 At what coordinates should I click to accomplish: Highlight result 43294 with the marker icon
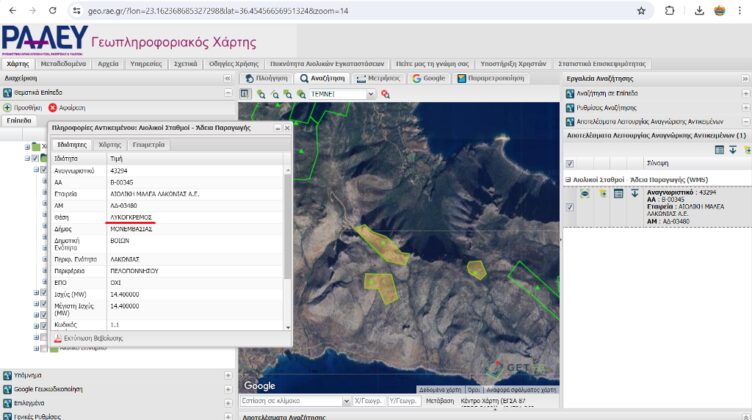[x=602, y=194]
